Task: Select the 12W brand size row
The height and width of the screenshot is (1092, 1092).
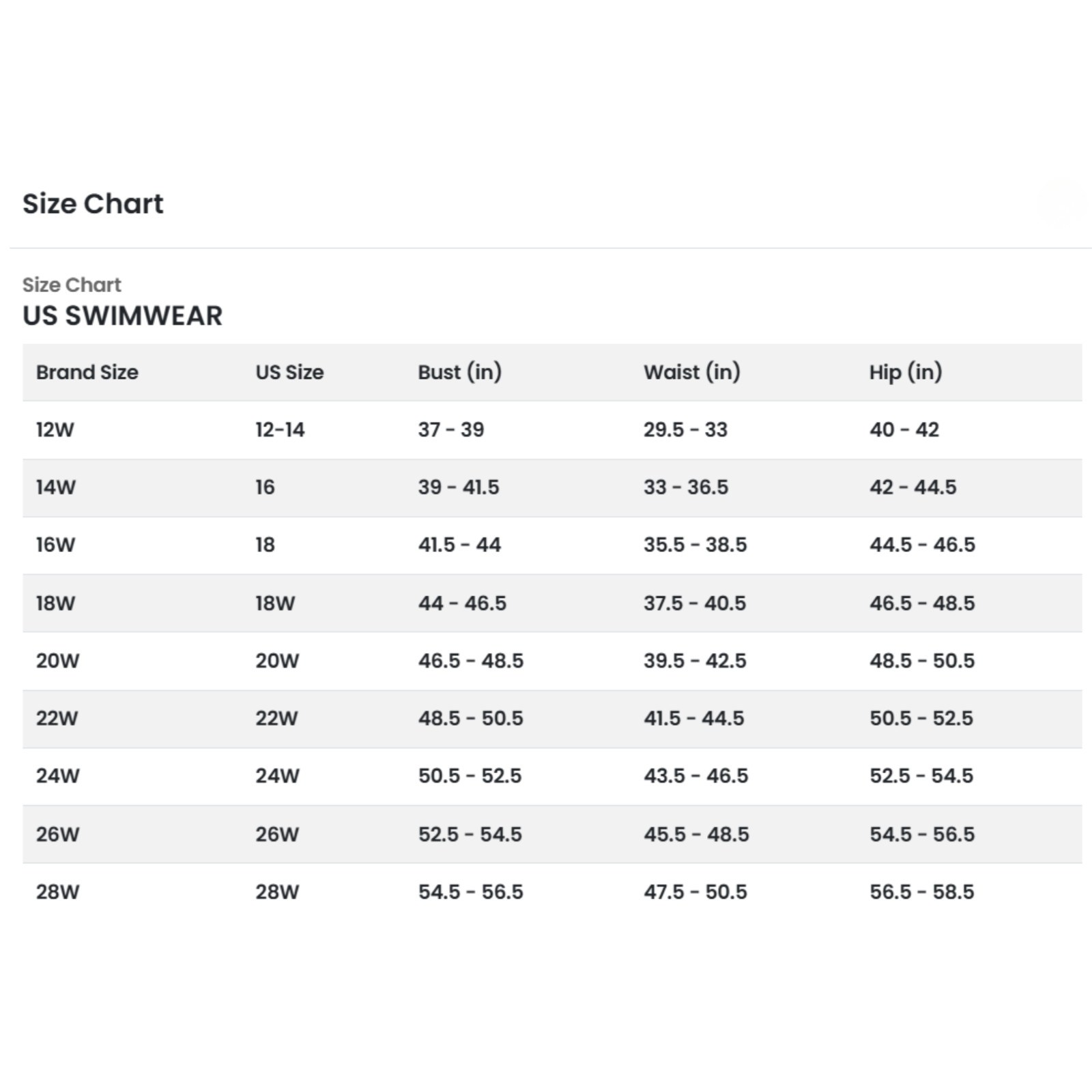Action: coord(552,430)
